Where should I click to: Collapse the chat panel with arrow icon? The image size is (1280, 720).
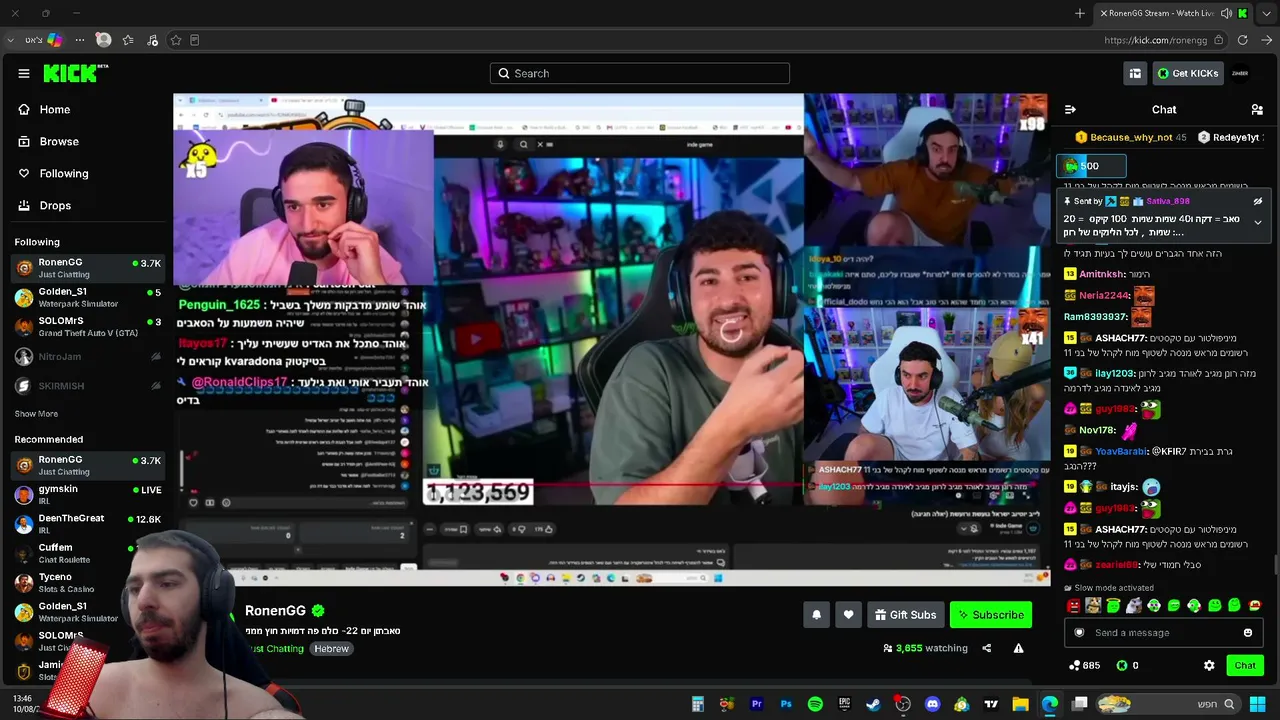pyautogui.click(x=1070, y=109)
